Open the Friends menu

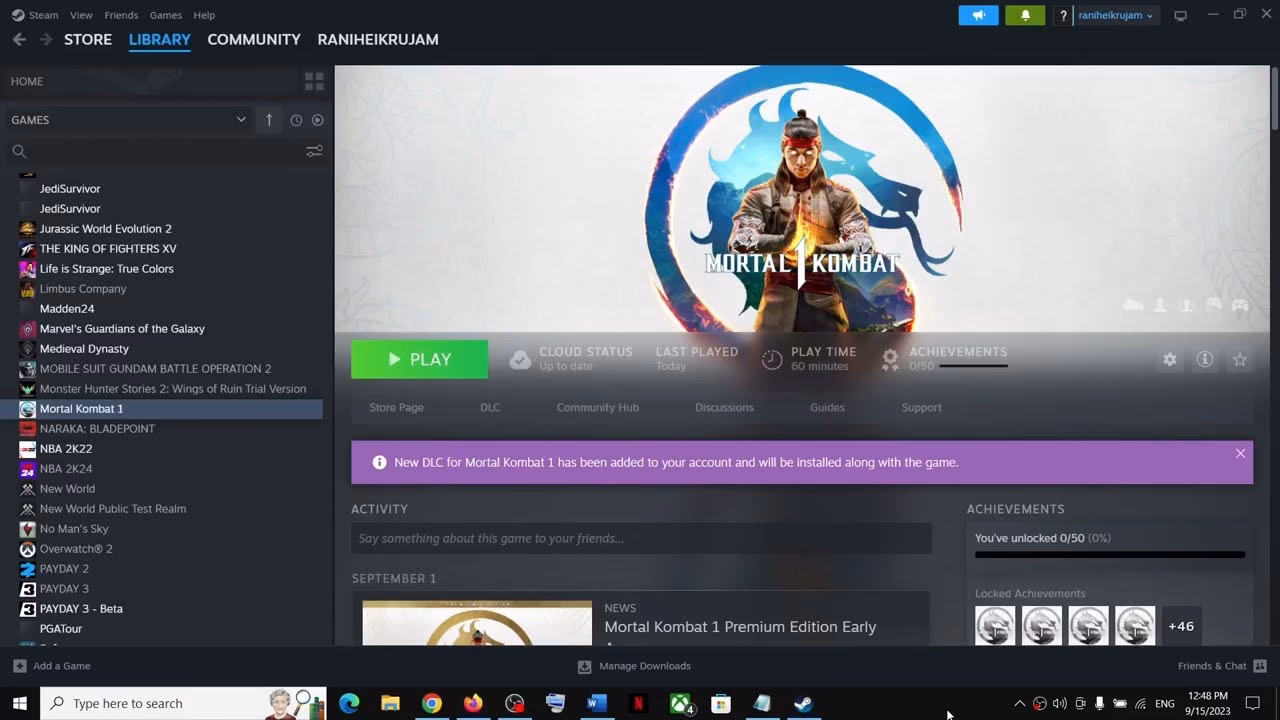click(121, 15)
